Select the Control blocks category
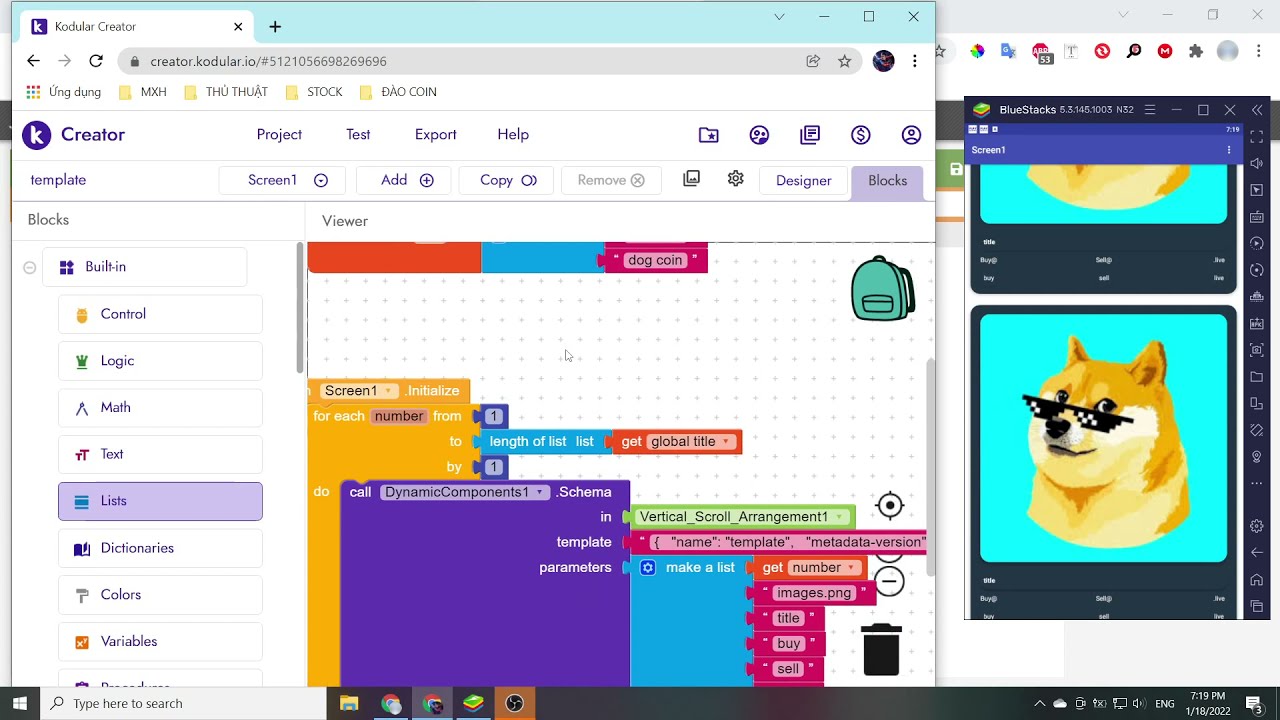 pos(160,314)
